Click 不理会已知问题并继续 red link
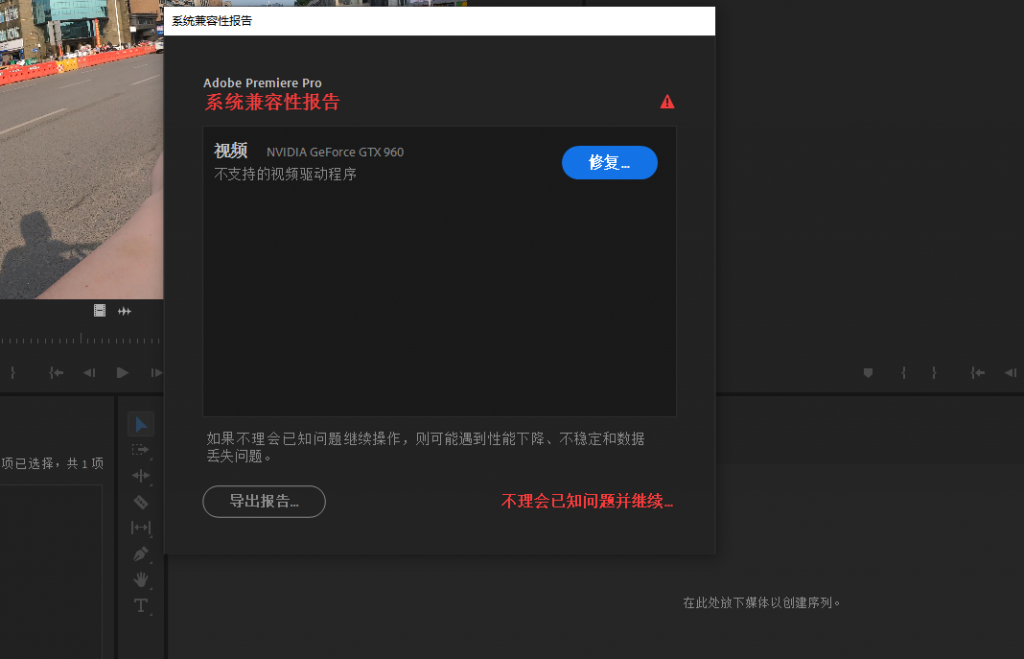Screen dimensions: 1024x659 pos(586,501)
